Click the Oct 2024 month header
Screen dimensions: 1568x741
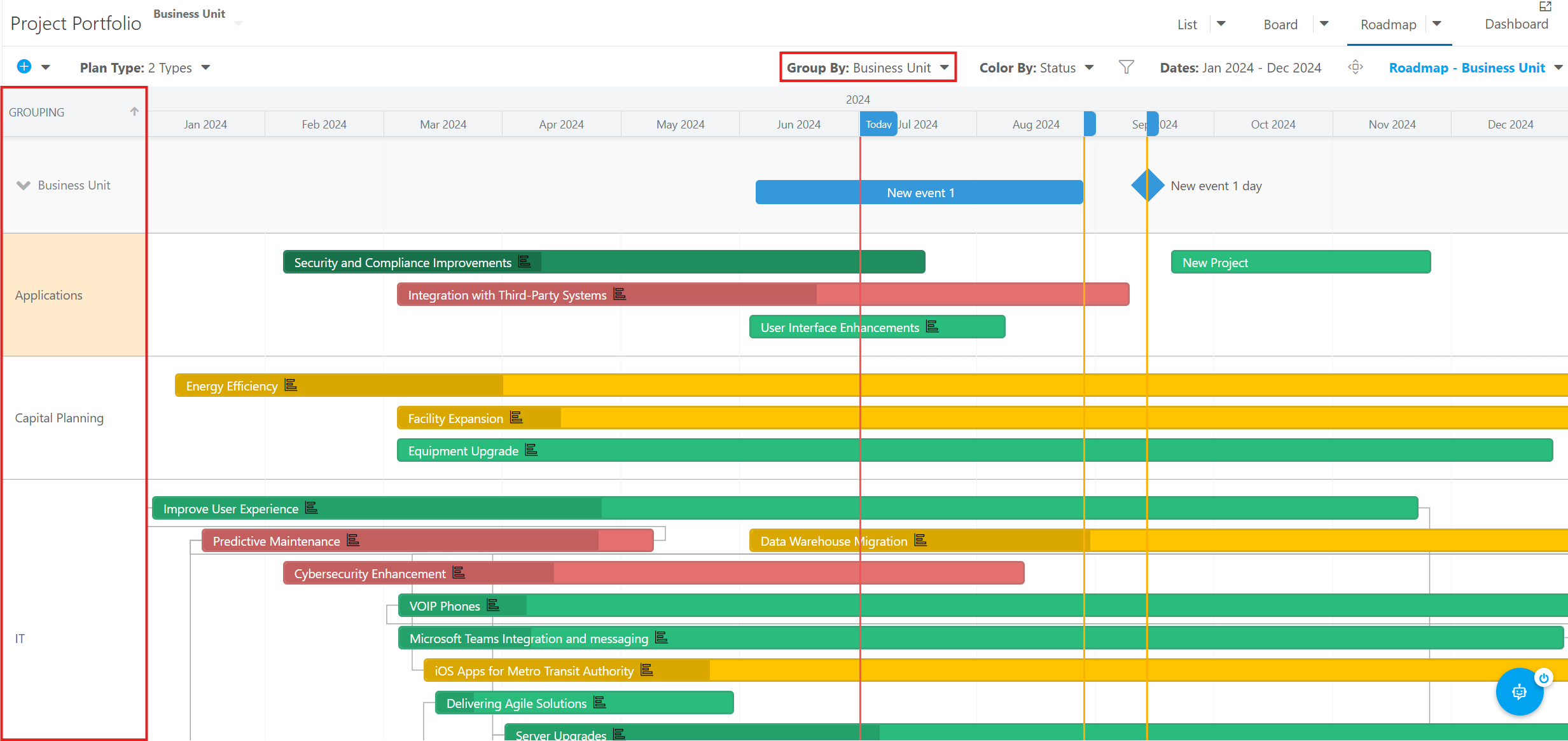tap(1273, 125)
